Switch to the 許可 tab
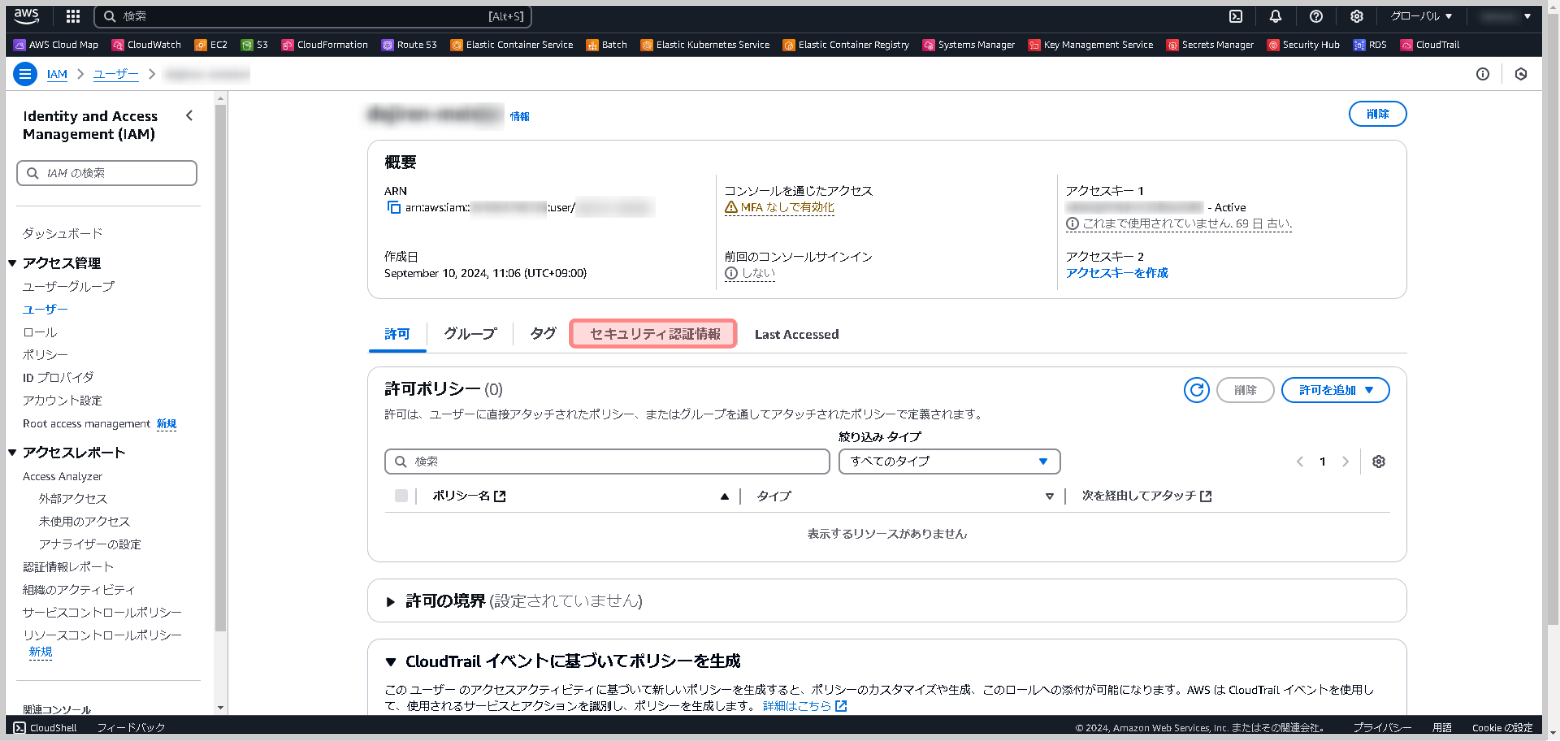Image resolution: width=1560 pixels, height=741 pixels. pos(397,334)
